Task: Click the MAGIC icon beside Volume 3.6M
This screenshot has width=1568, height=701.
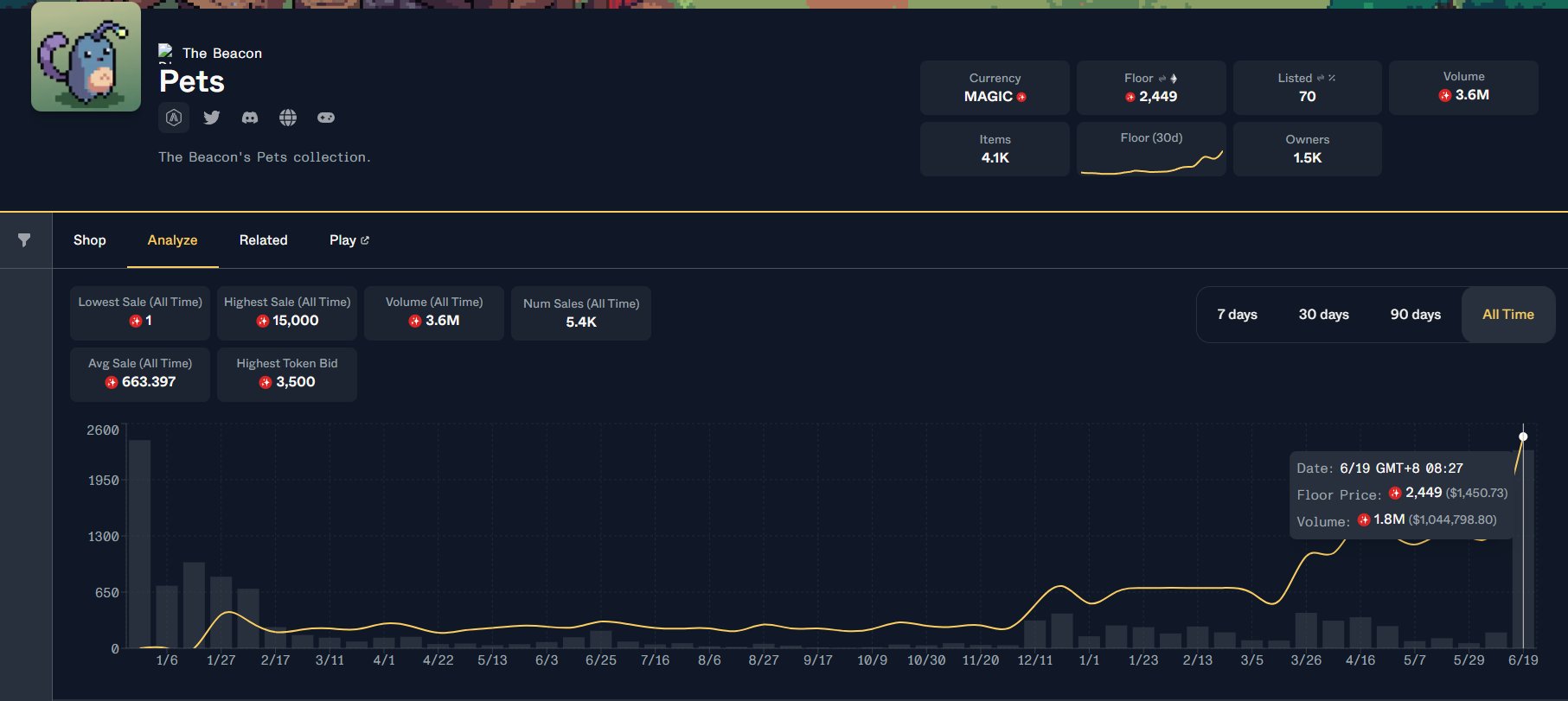Action: [x=1445, y=95]
